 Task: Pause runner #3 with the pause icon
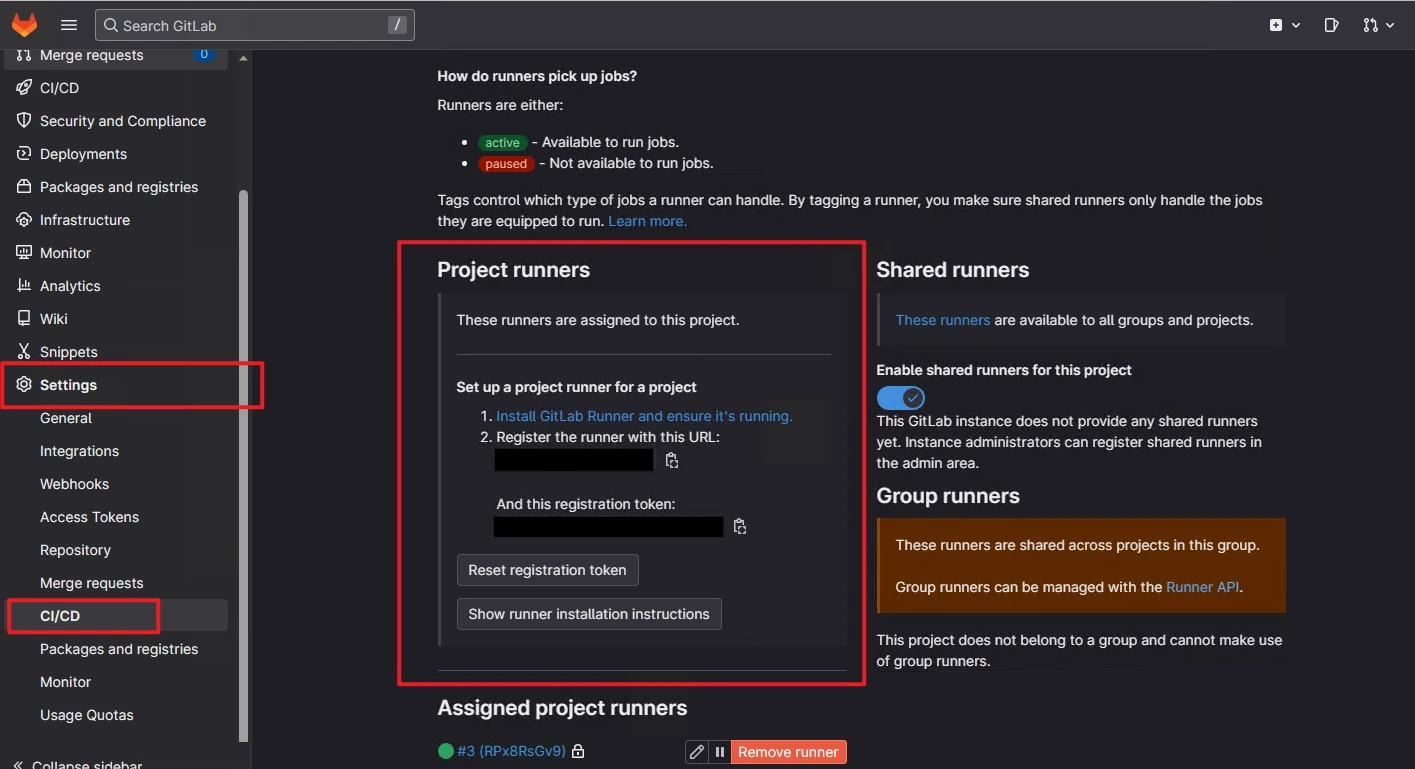[x=720, y=752]
